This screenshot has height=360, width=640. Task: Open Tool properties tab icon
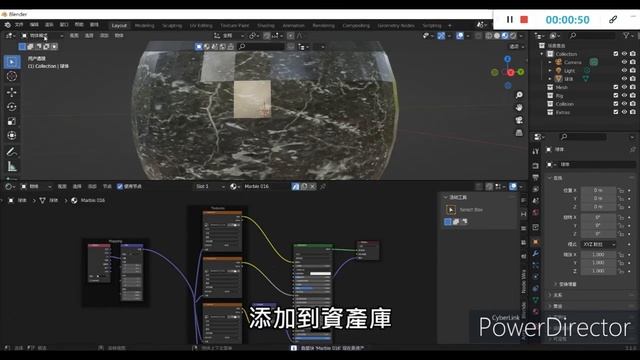[536, 151]
